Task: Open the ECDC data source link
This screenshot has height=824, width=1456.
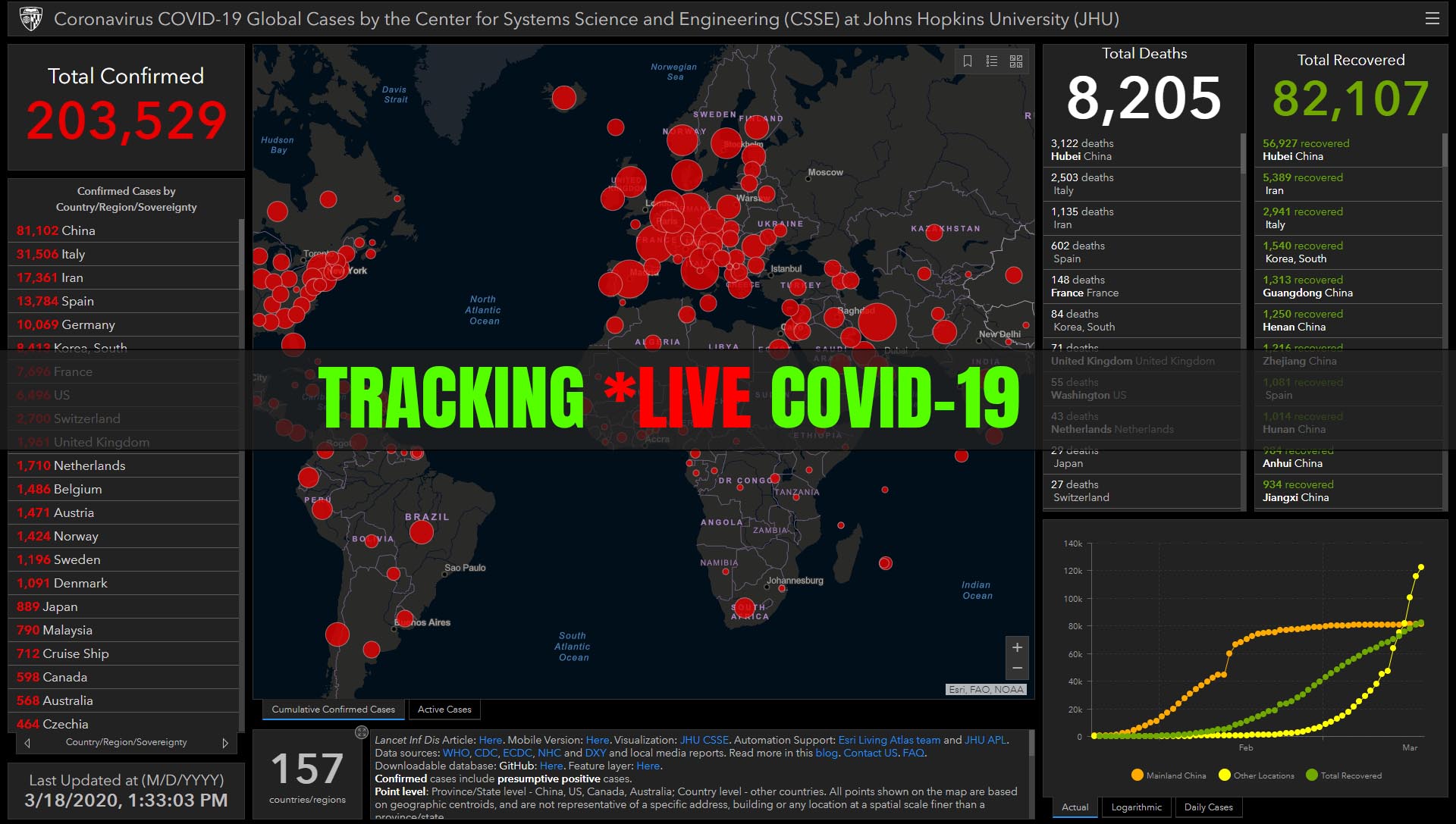Action: pyautogui.click(x=517, y=753)
